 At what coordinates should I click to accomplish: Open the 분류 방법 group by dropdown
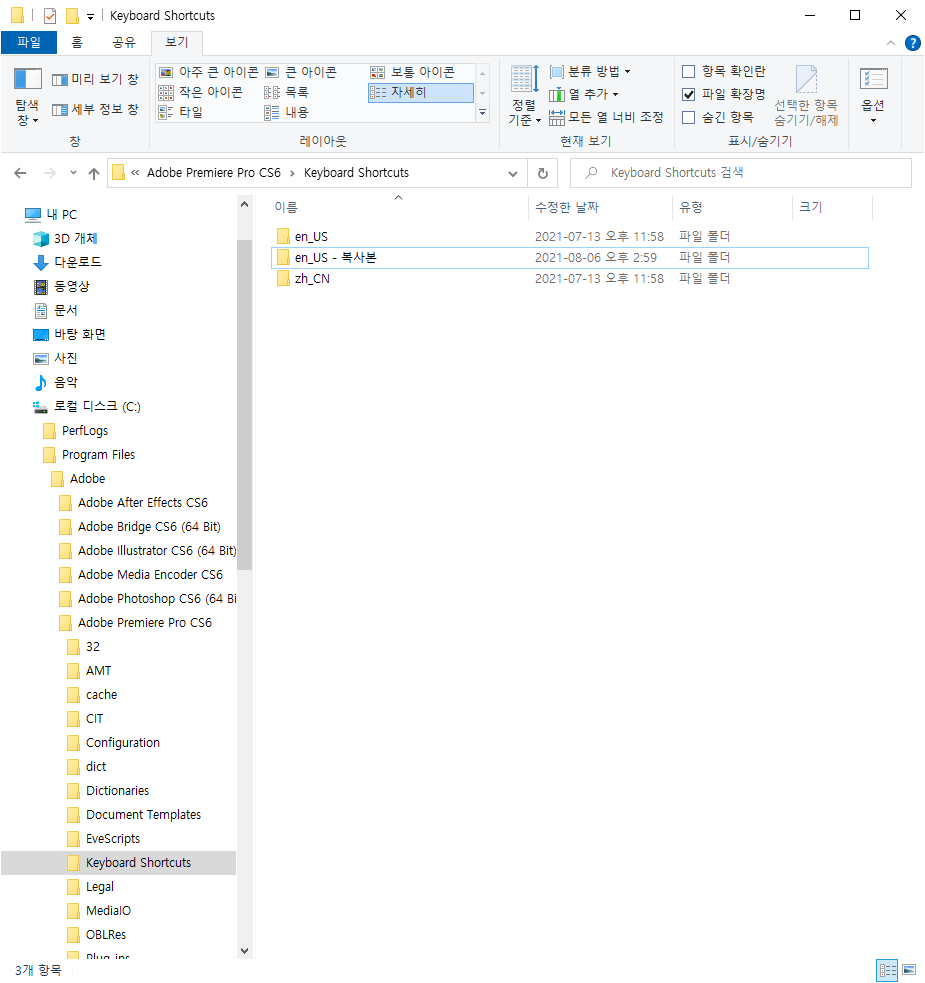[590, 71]
